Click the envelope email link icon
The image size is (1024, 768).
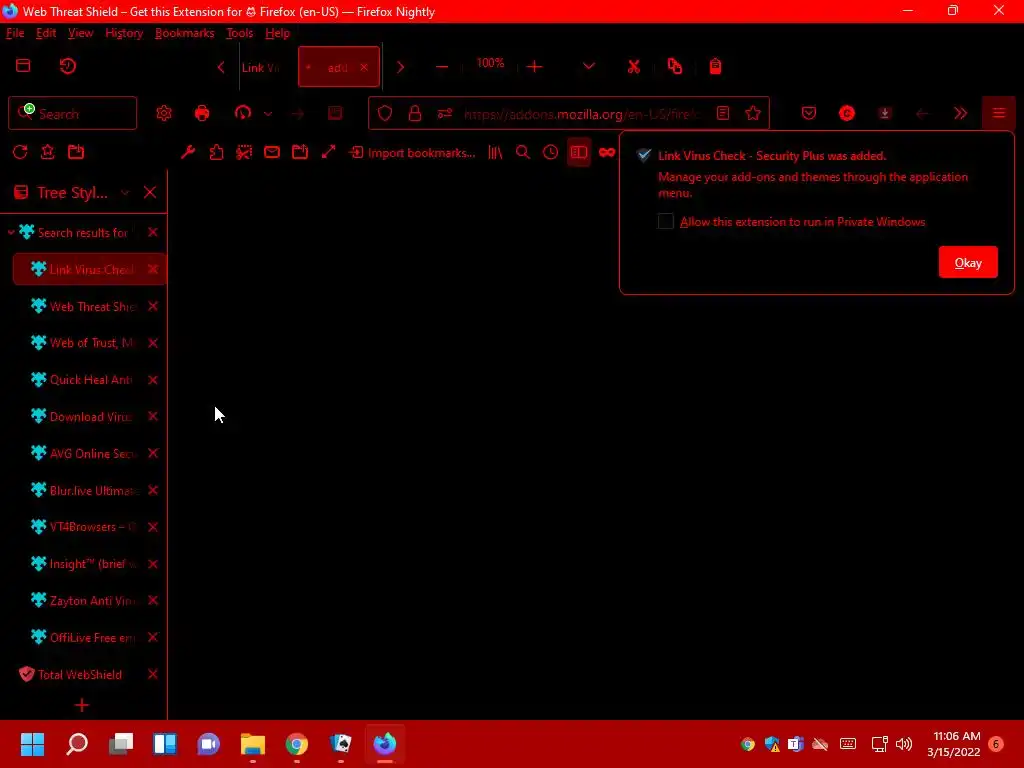(x=272, y=152)
